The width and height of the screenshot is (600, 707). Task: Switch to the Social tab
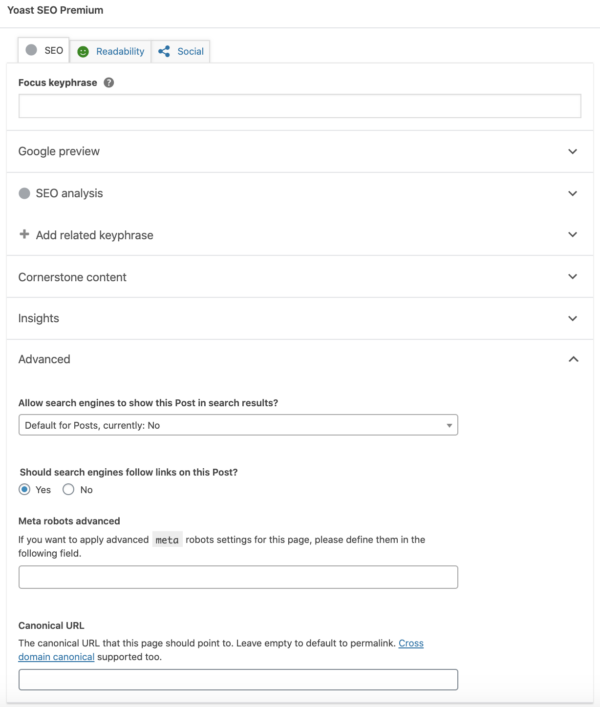point(181,51)
